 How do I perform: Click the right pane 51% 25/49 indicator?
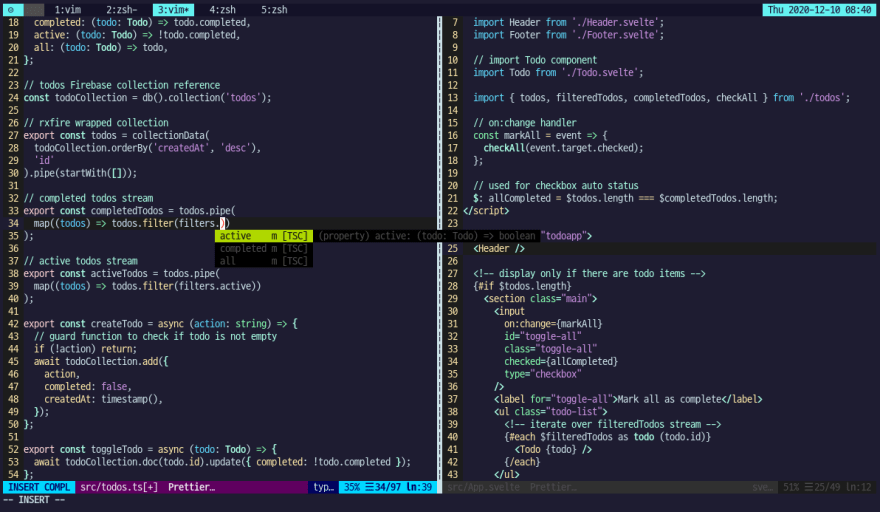click(827, 487)
